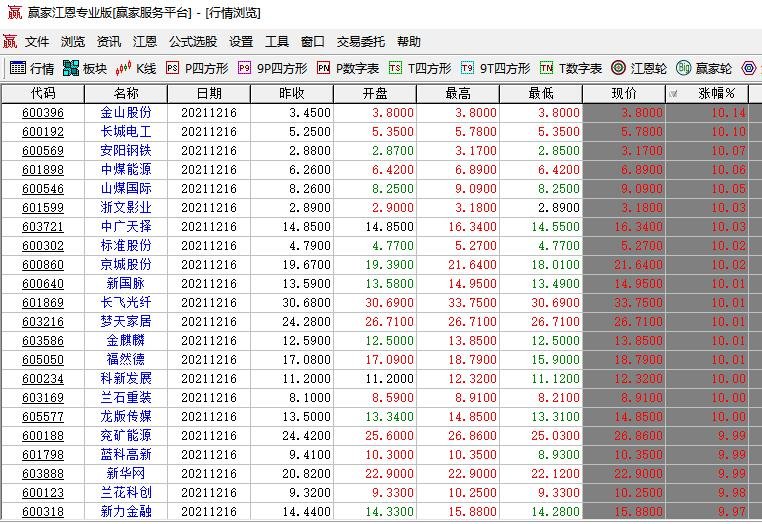Sort by the 最高 column header

pos(458,93)
